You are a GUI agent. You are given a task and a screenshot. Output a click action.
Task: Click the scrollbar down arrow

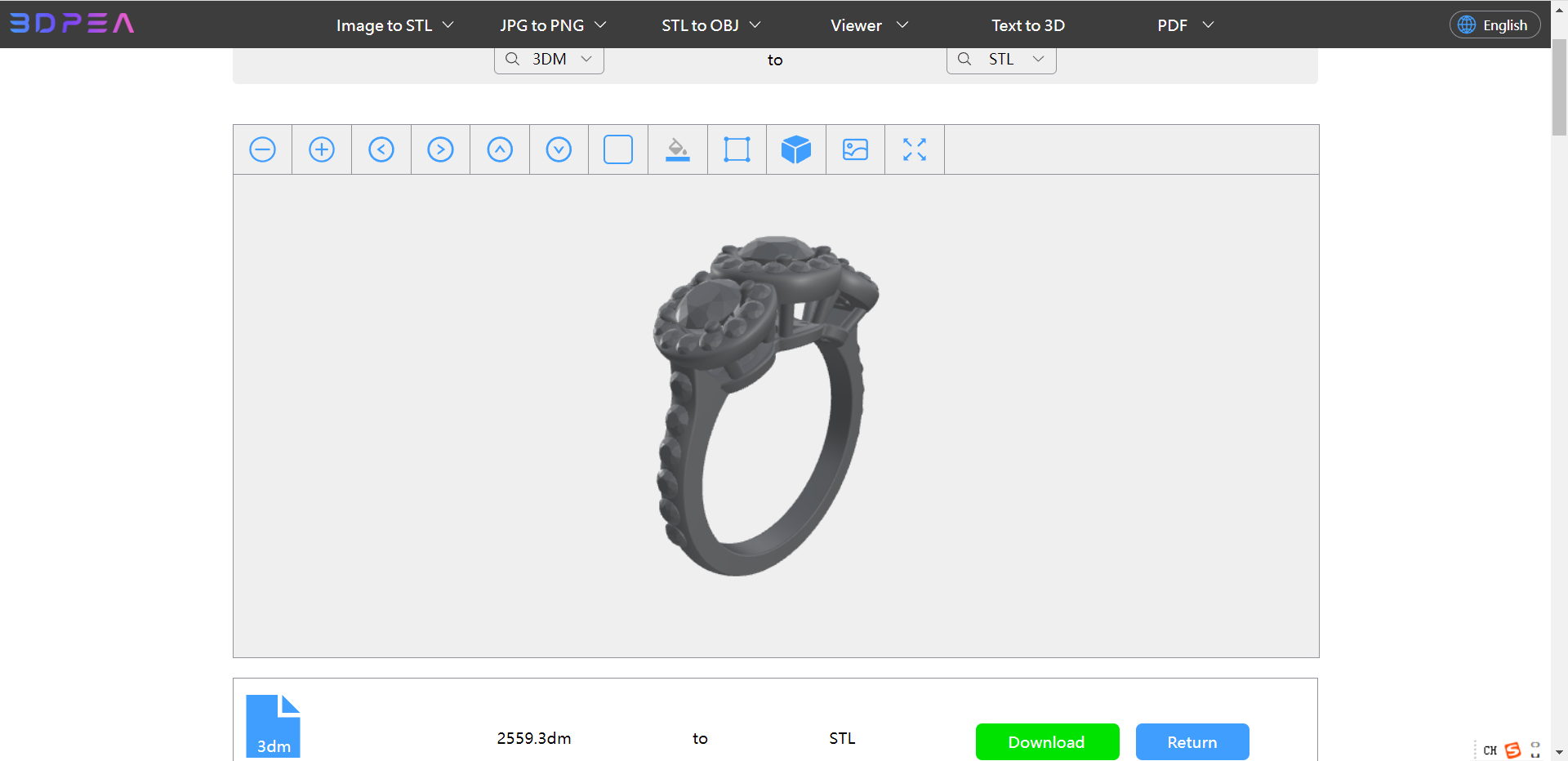click(1559, 752)
